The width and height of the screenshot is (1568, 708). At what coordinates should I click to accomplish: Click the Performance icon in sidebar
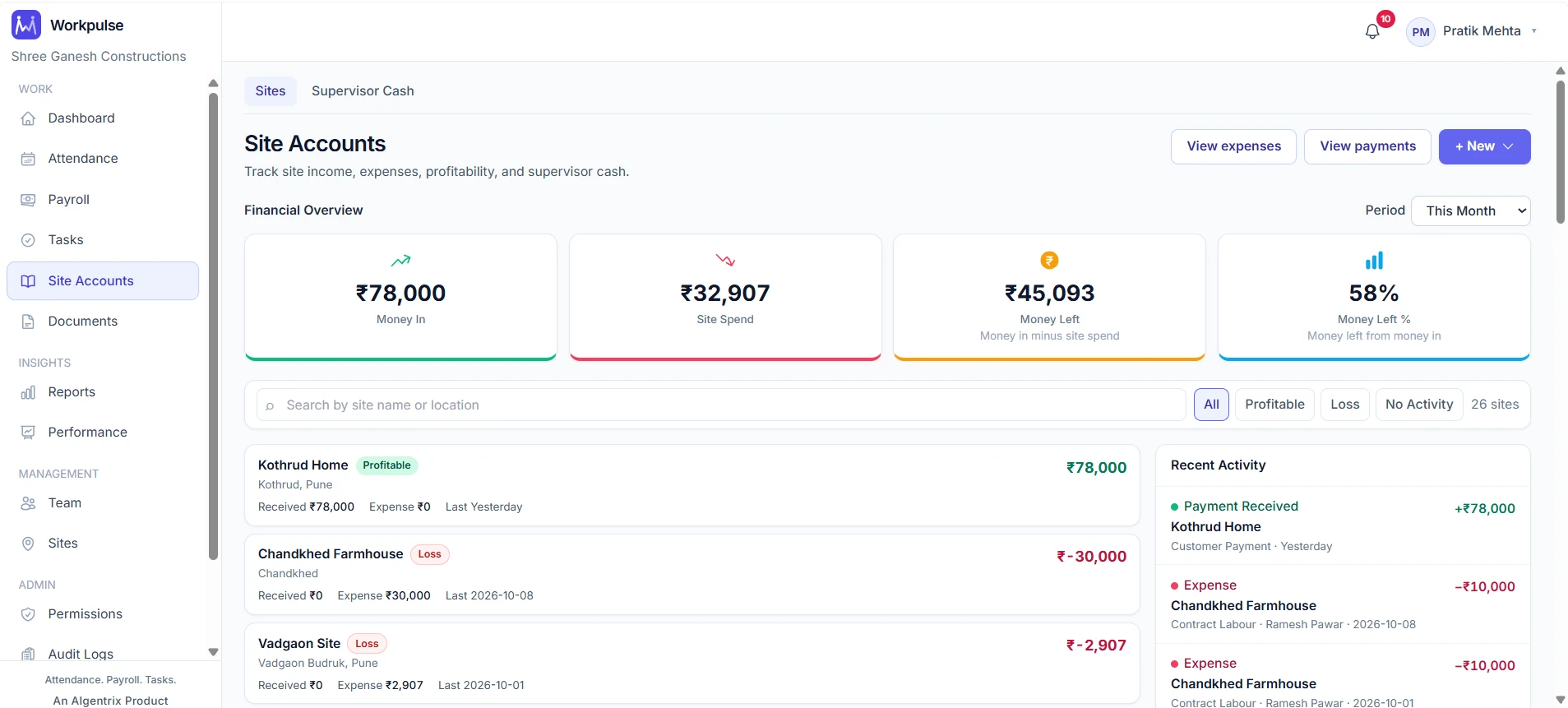click(28, 433)
